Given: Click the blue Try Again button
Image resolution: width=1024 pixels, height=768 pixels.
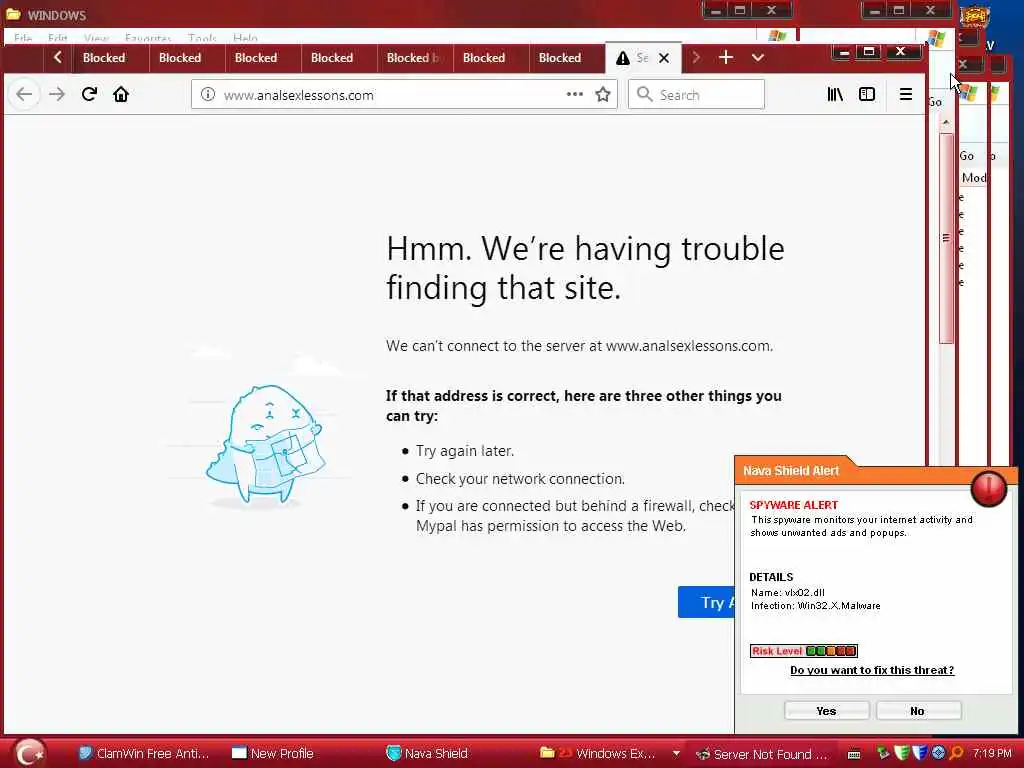Looking at the screenshot, I should pos(707,601).
